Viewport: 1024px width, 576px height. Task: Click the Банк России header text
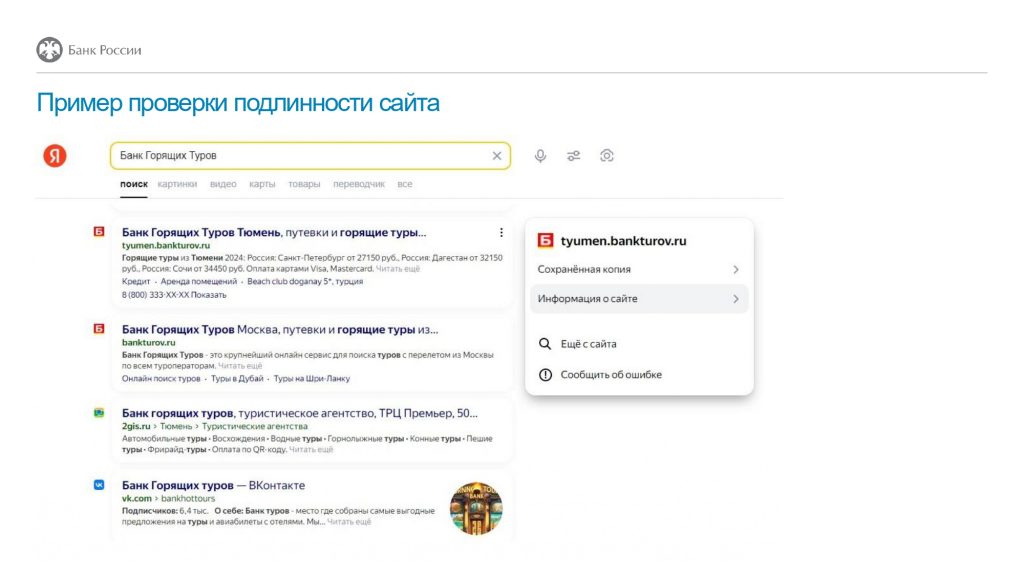[104, 50]
